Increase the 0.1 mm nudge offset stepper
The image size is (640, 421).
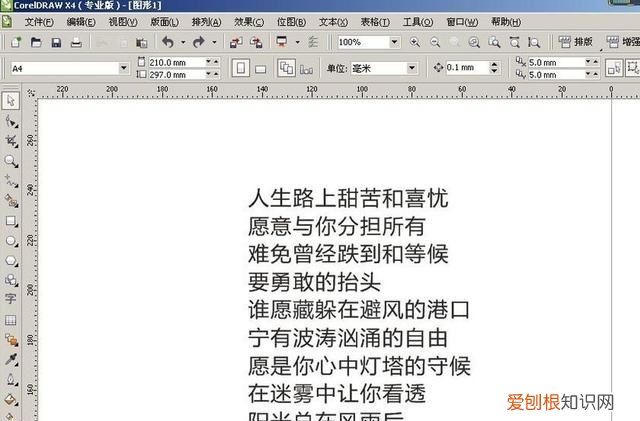tap(494, 64)
